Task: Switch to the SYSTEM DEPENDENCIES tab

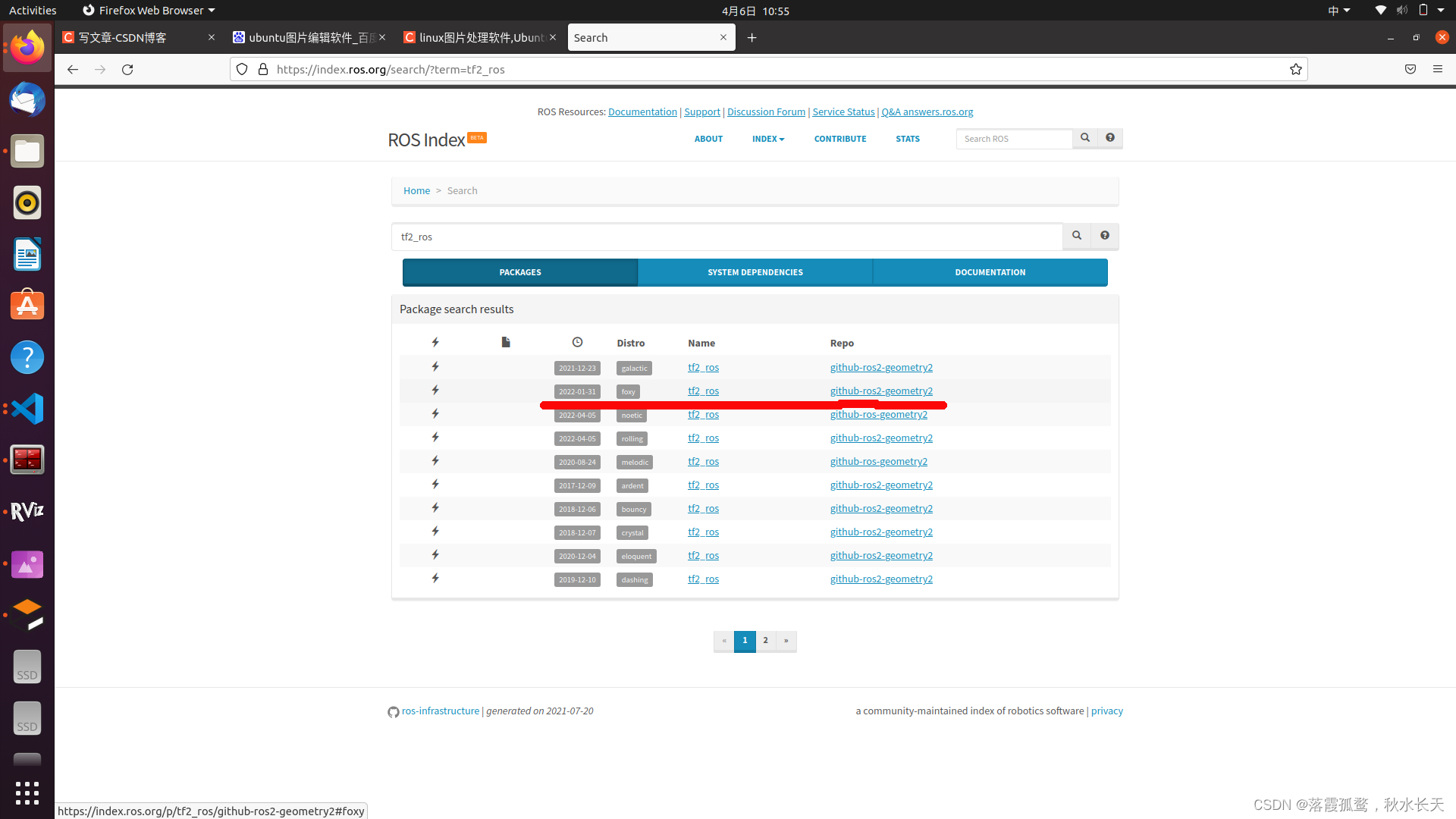Action: pyautogui.click(x=755, y=272)
